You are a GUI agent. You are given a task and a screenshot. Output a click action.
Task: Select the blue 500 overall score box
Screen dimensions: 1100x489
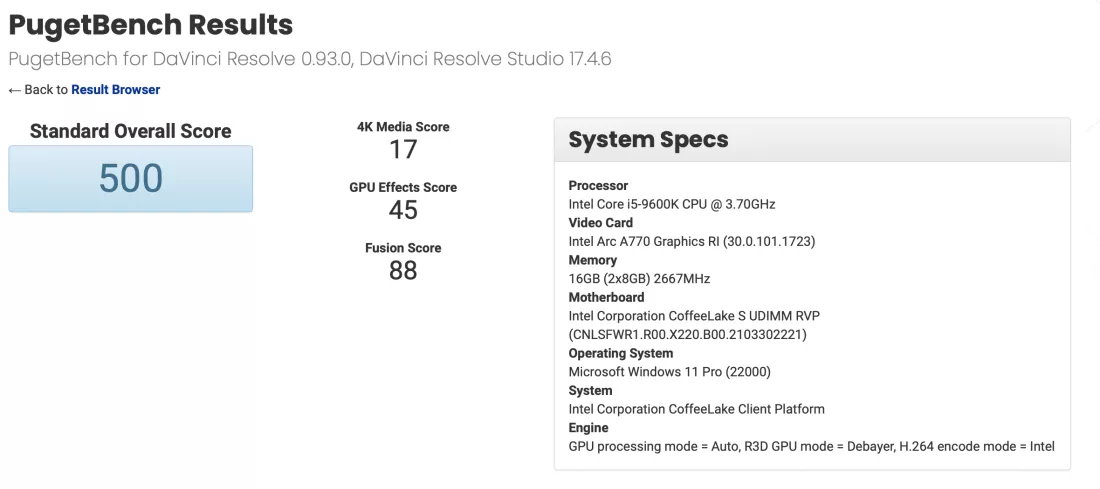click(x=130, y=179)
